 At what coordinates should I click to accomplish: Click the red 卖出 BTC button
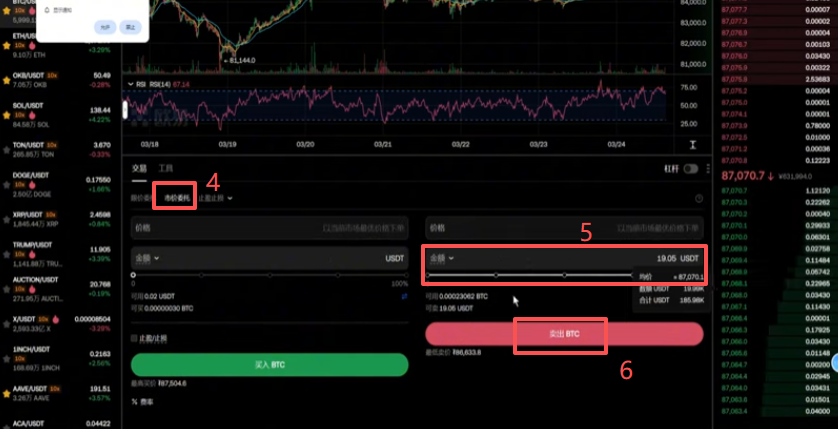point(564,334)
